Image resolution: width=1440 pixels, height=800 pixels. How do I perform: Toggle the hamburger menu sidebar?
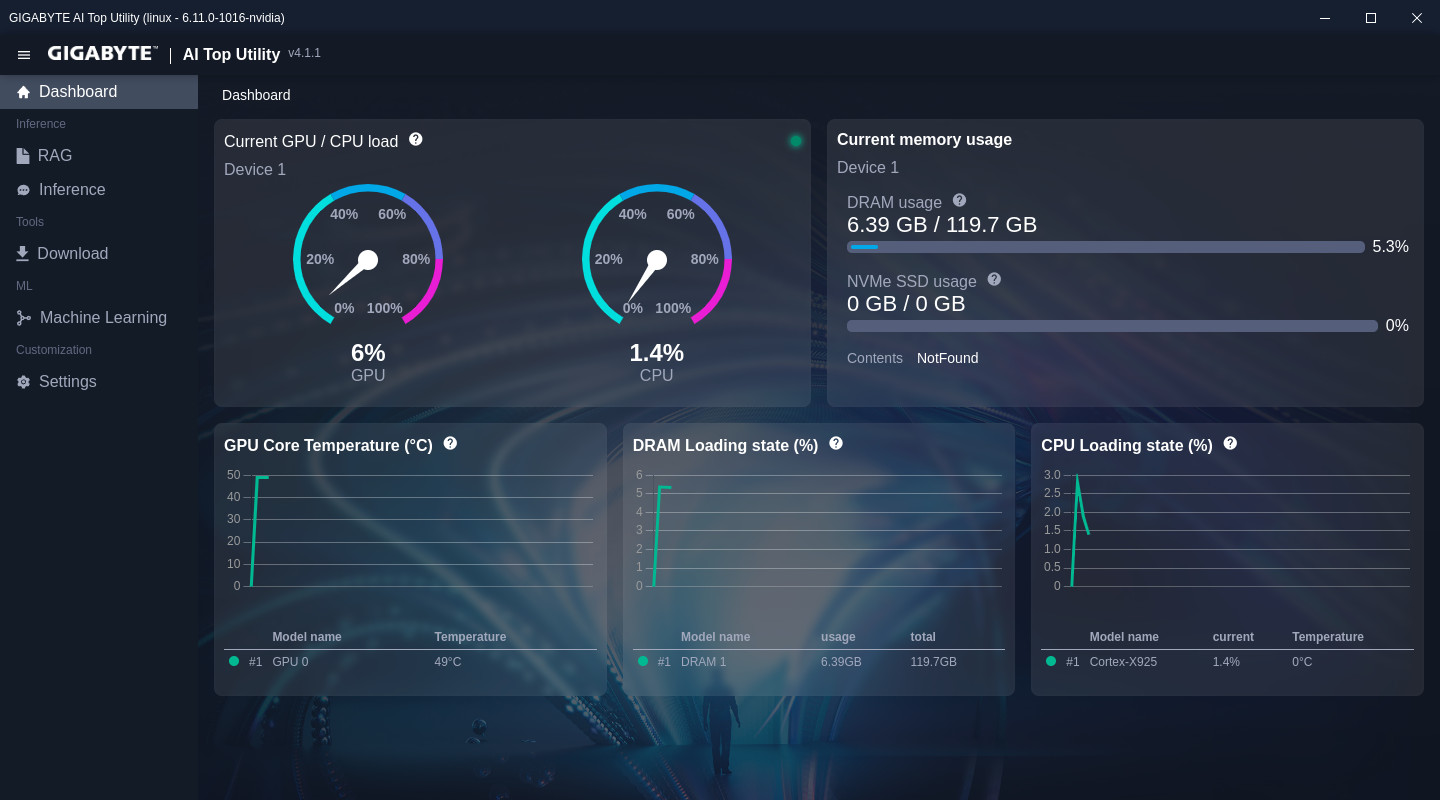click(x=24, y=55)
